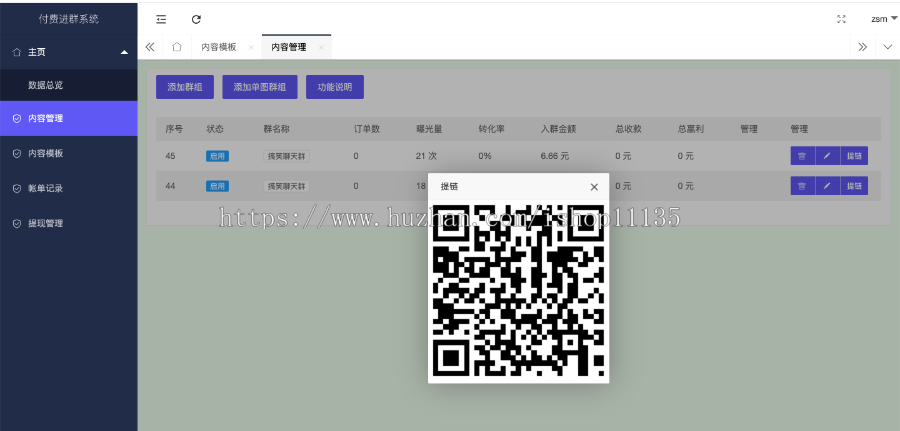Move tabs right with the double-chevron icon
Screen dimensions: 900x431
click(862, 47)
